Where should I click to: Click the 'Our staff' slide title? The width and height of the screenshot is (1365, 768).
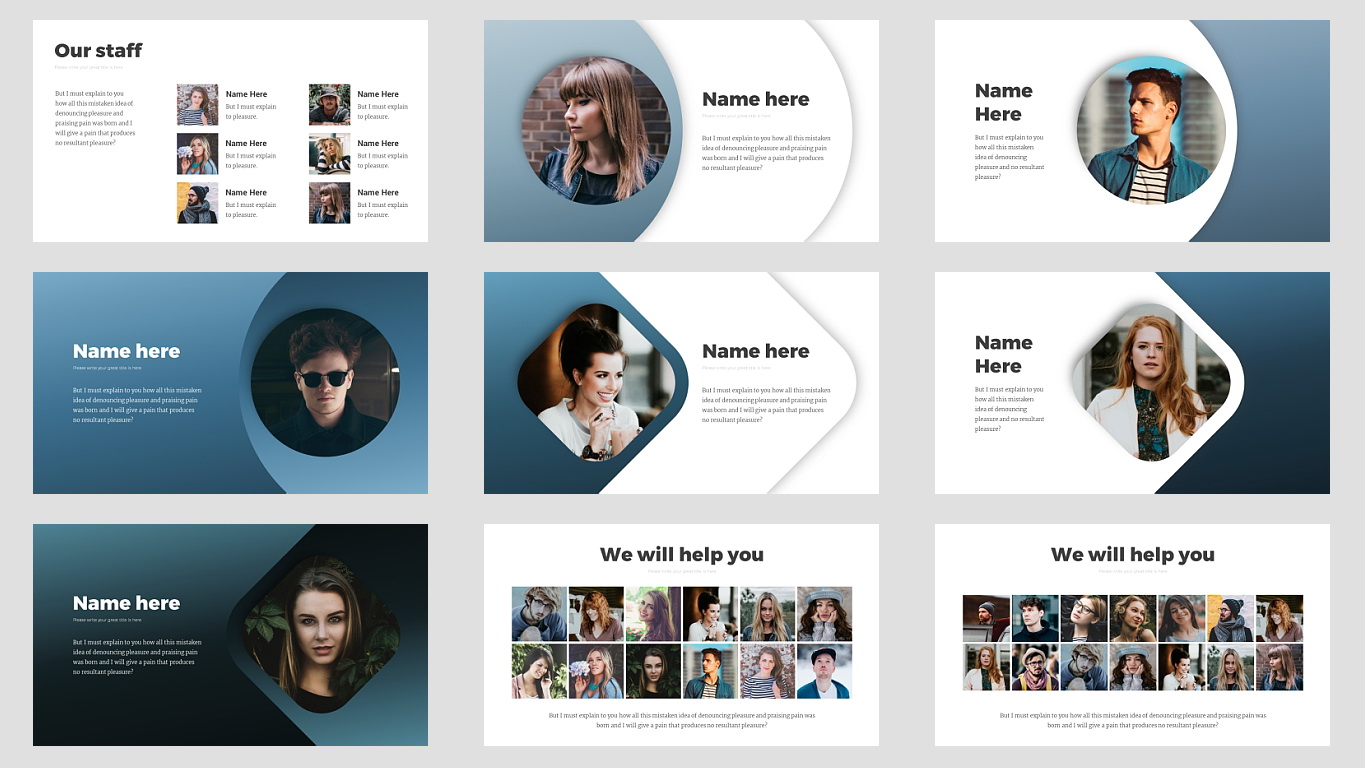[98, 50]
